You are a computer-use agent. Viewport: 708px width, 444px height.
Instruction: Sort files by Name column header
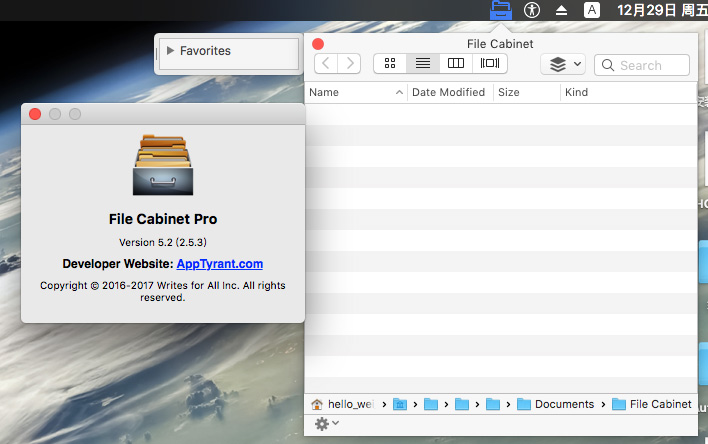point(356,92)
